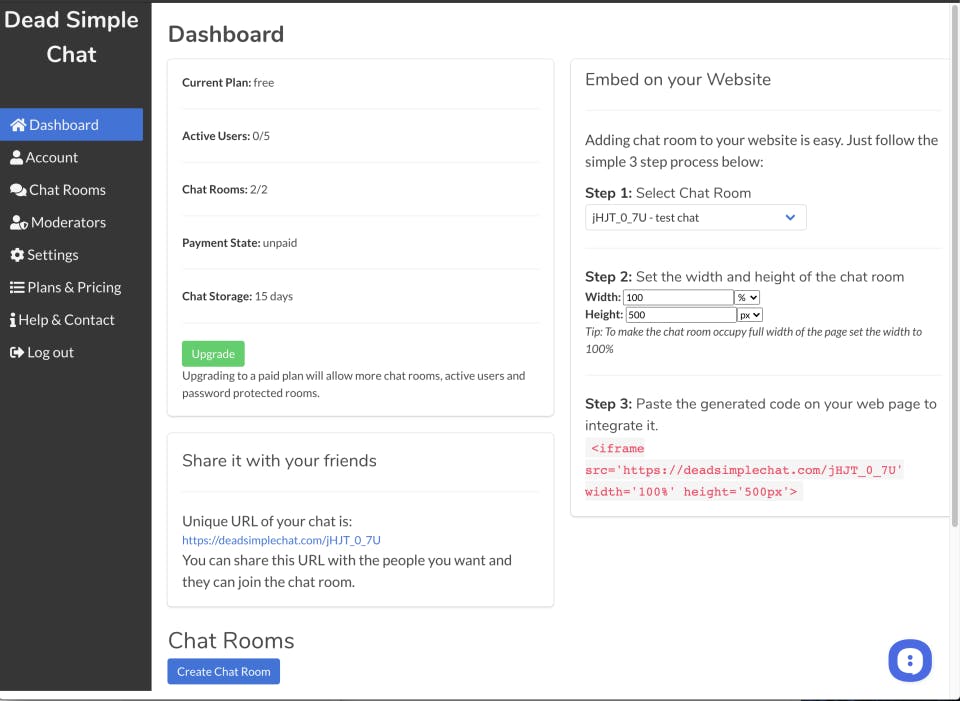This screenshot has height=701, width=960.
Task: Click the generated iframe embed code
Action: point(744,470)
